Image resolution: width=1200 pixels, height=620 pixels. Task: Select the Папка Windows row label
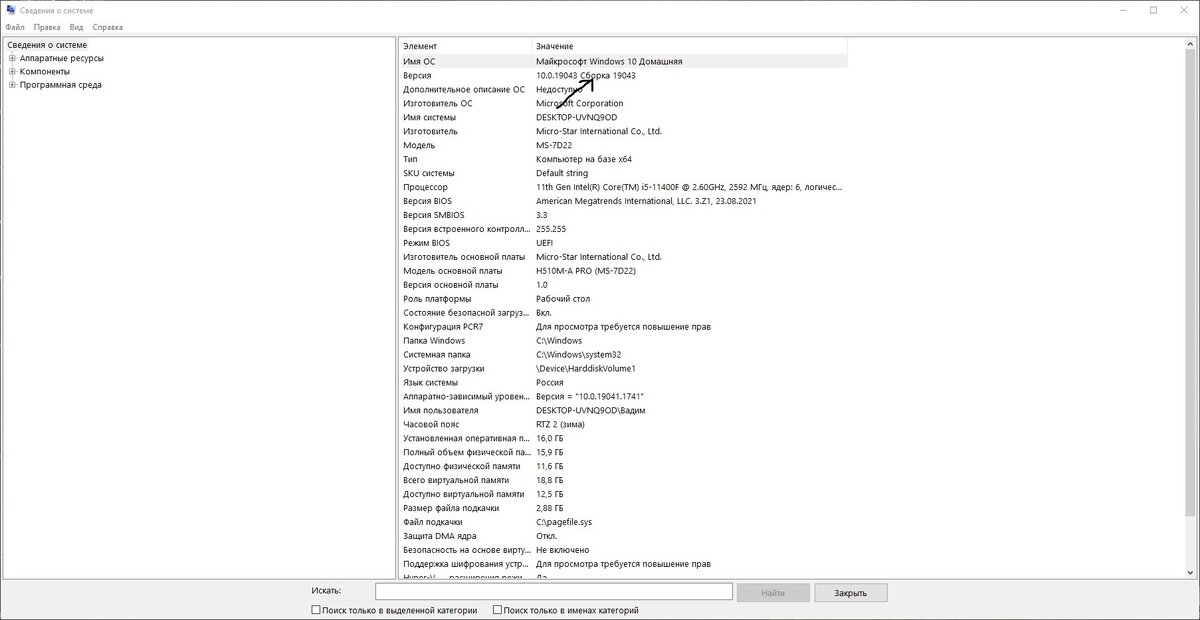pyautogui.click(x=434, y=341)
